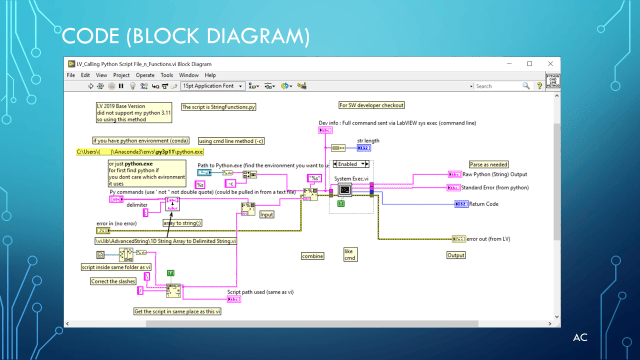Click the search magnifier icon
This screenshot has width=640, height=360.
(x=526, y=86)
